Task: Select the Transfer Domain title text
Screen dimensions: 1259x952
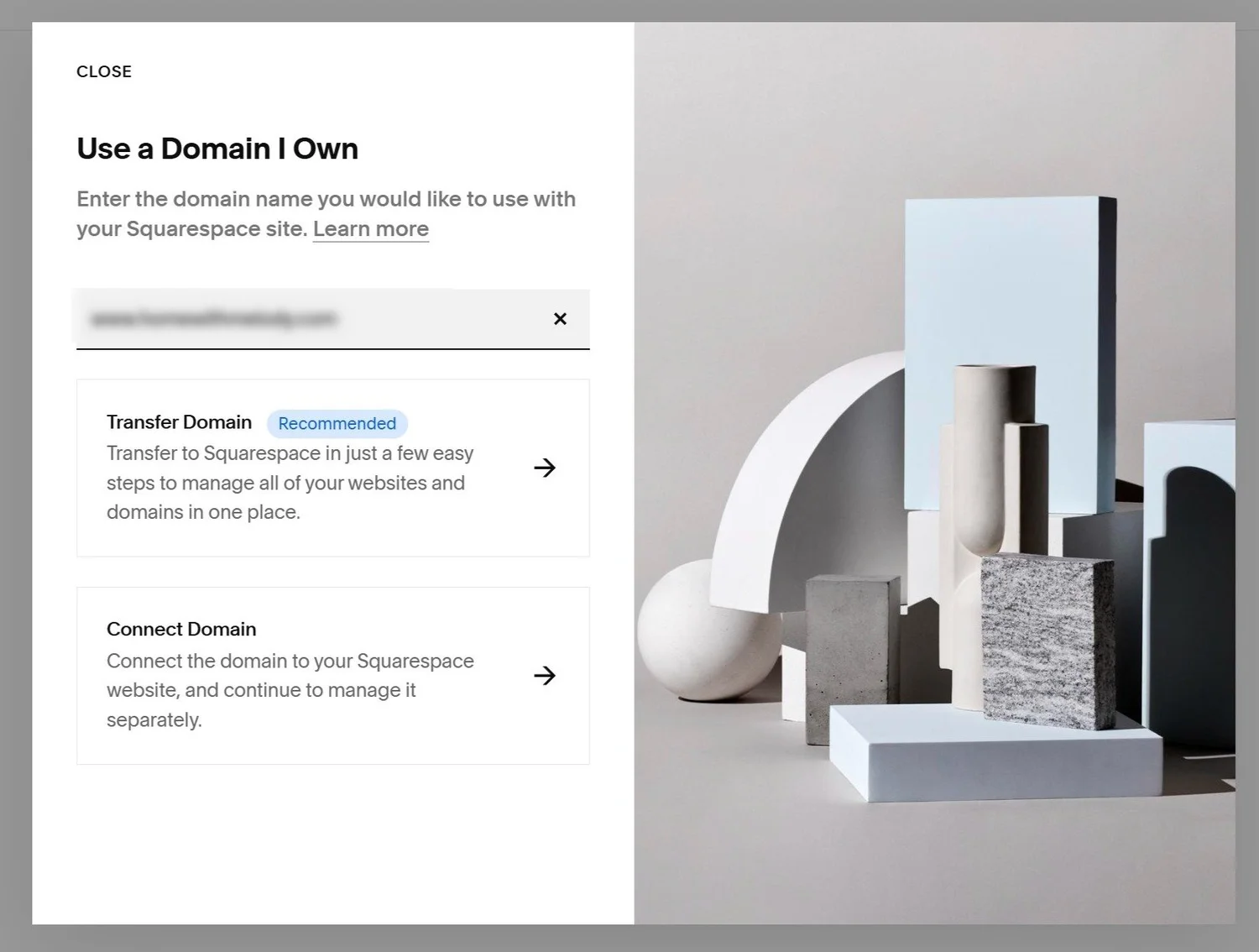Action: pyautogui.click(x=179, y=422)
